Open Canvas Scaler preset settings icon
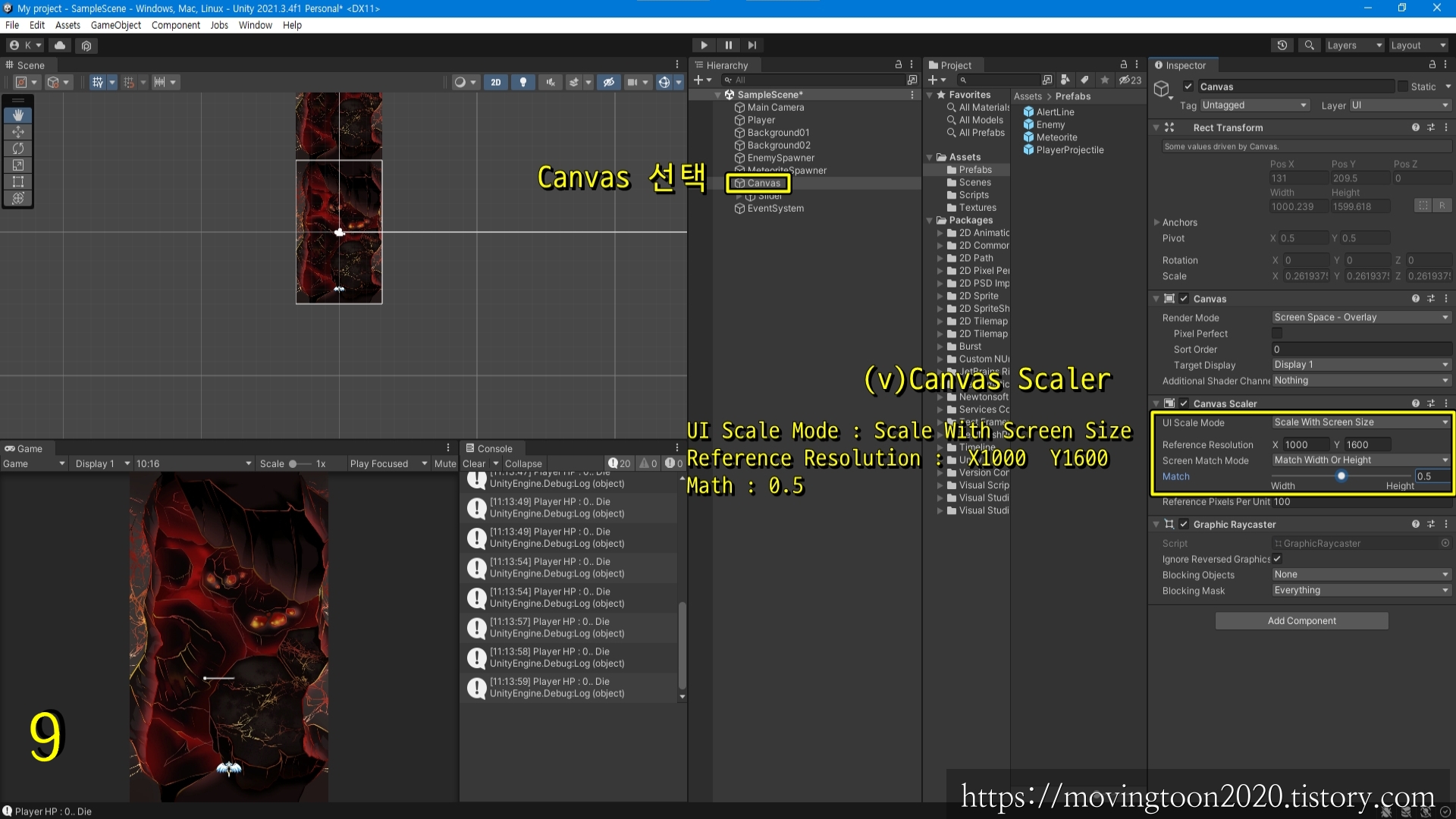Screen dimensions: 1456x819 (x=1431, y=403)
